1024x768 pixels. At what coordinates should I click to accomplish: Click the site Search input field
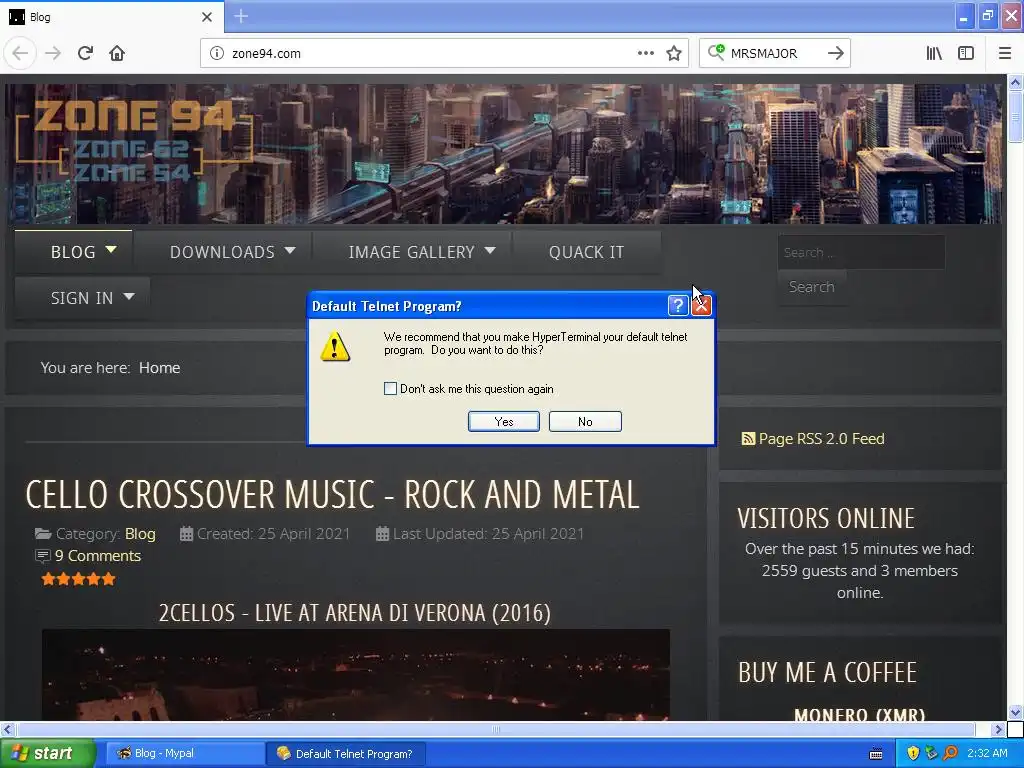[x=861, y=252]
